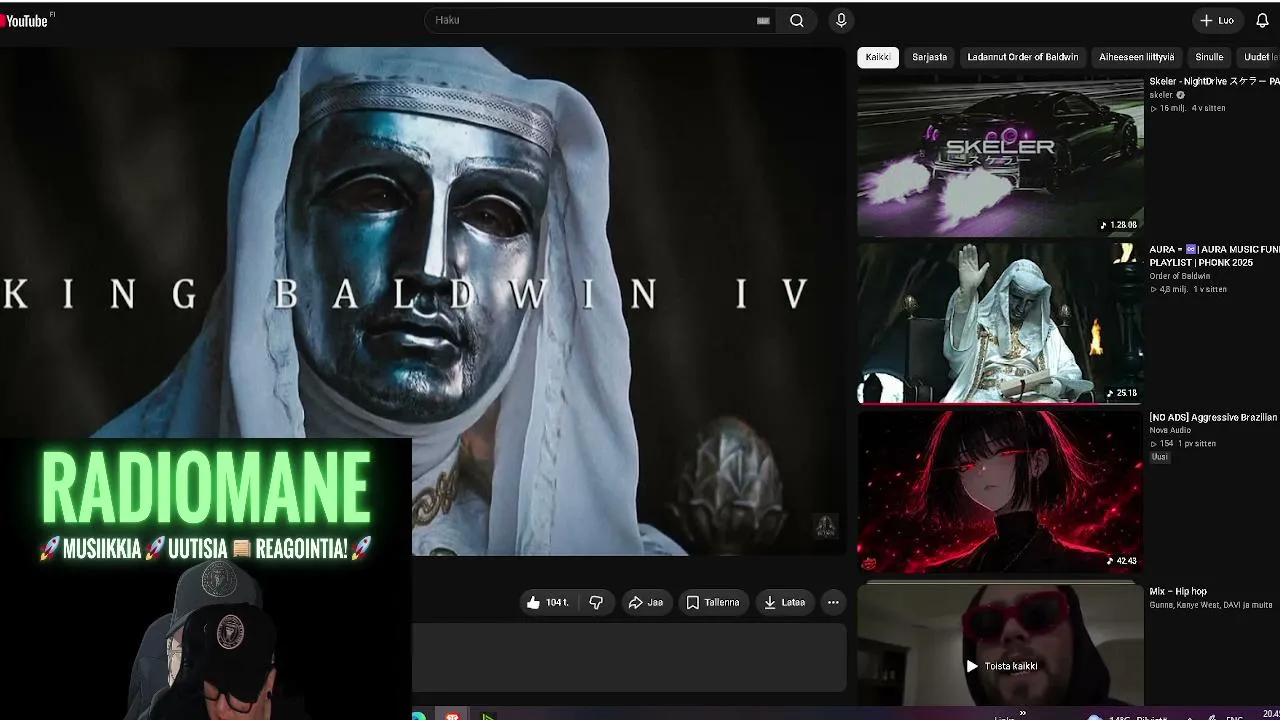
Task: Select the Uudet filter chip
Action: (1259, 57)
